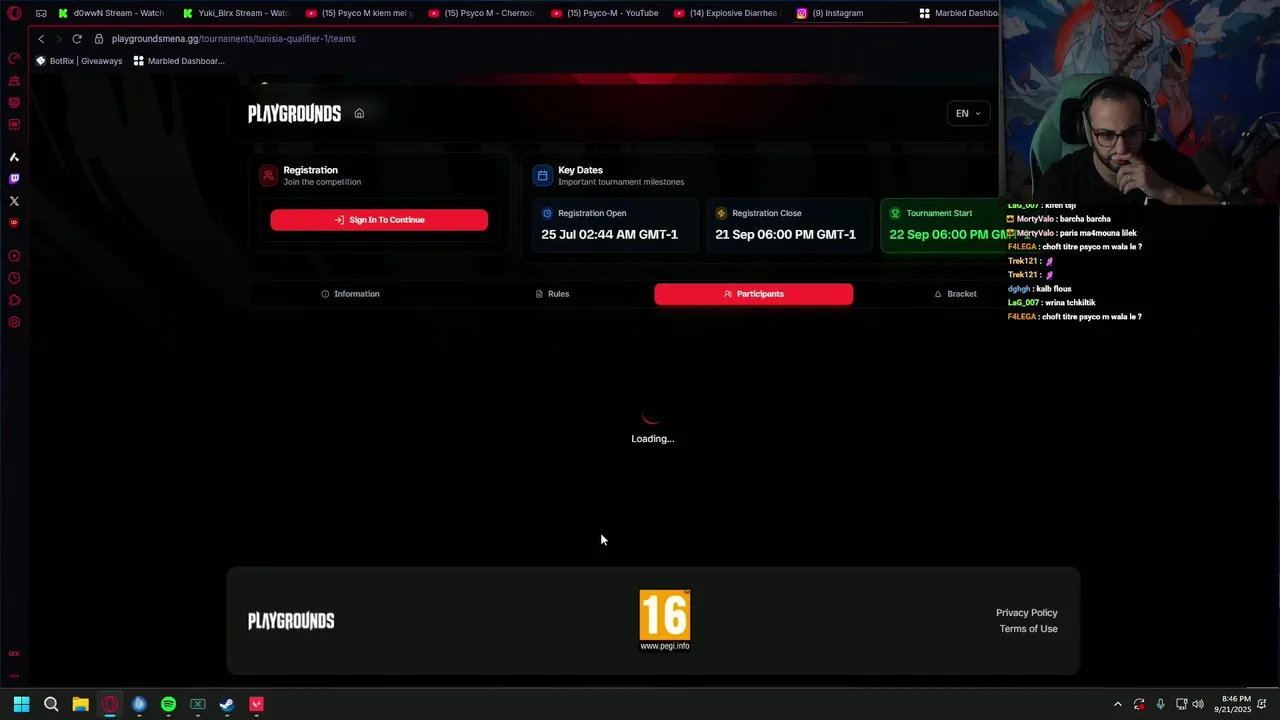The image size is (1280, 720).
Task: Switch to Psyco M - Chernobyl YouTube tab
Action: click(483, 13)
